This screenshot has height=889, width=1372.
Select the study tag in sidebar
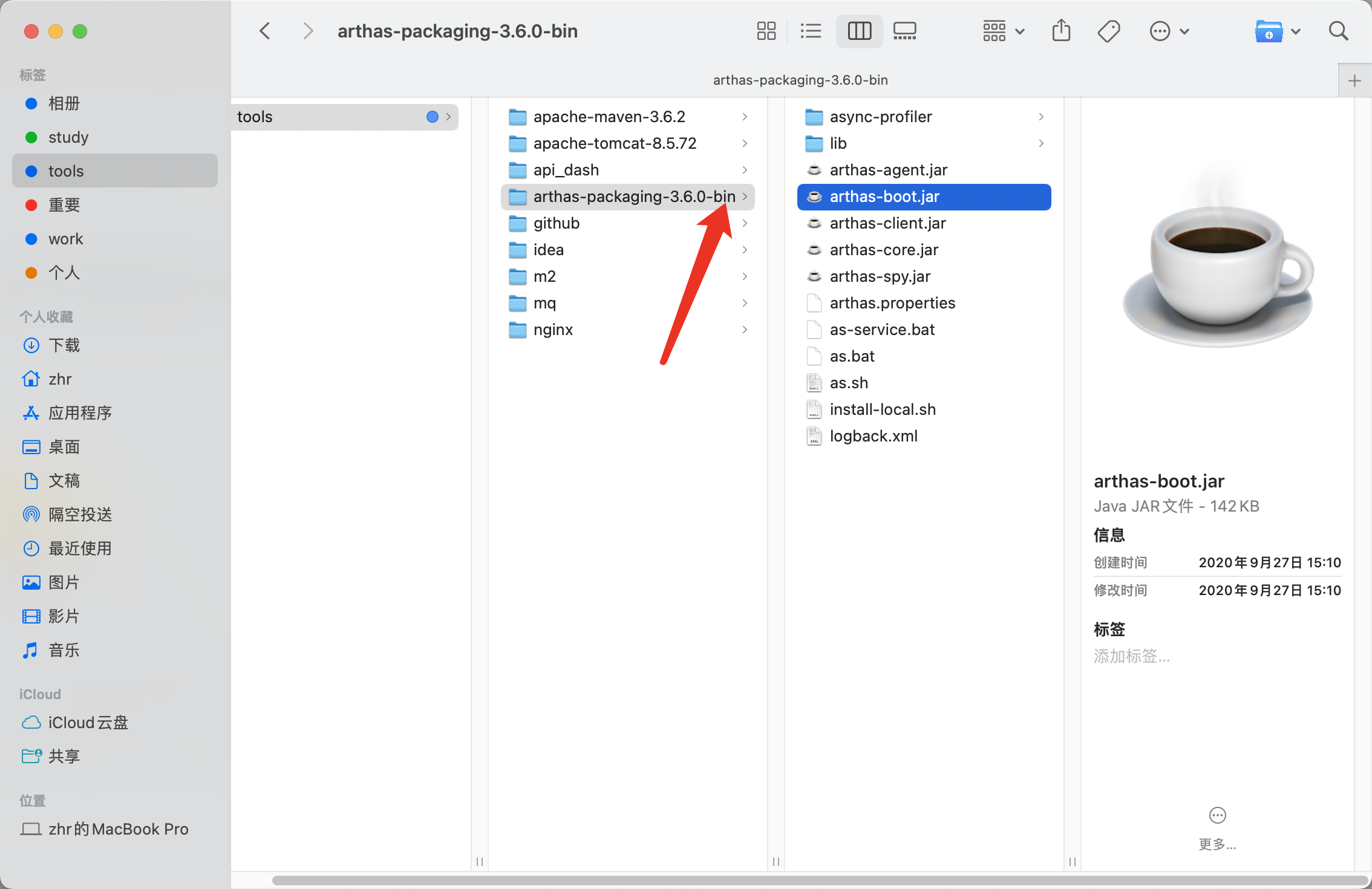(x=68, y=137)
